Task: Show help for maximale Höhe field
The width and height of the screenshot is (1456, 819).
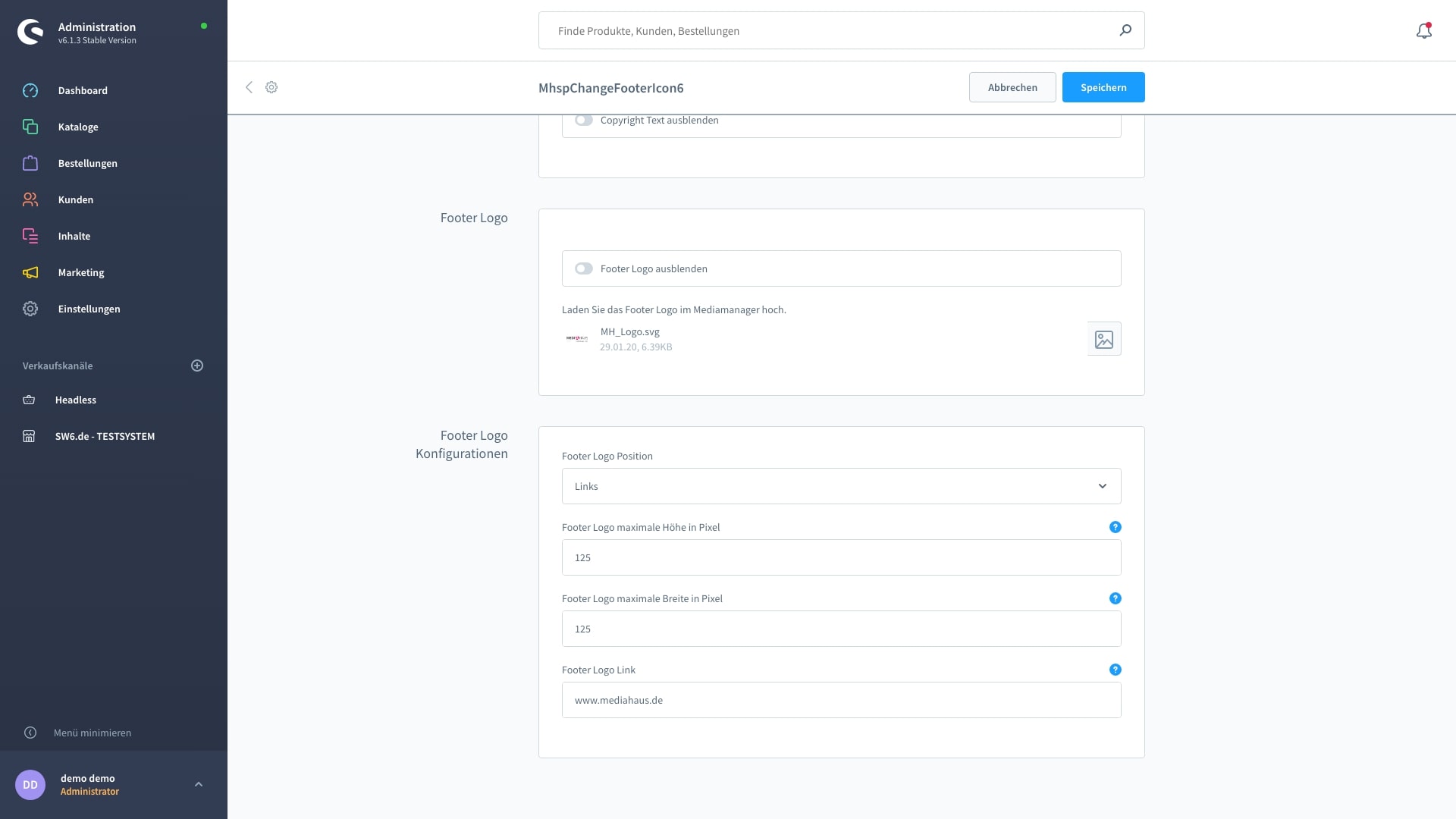Action: [1115, 527]
